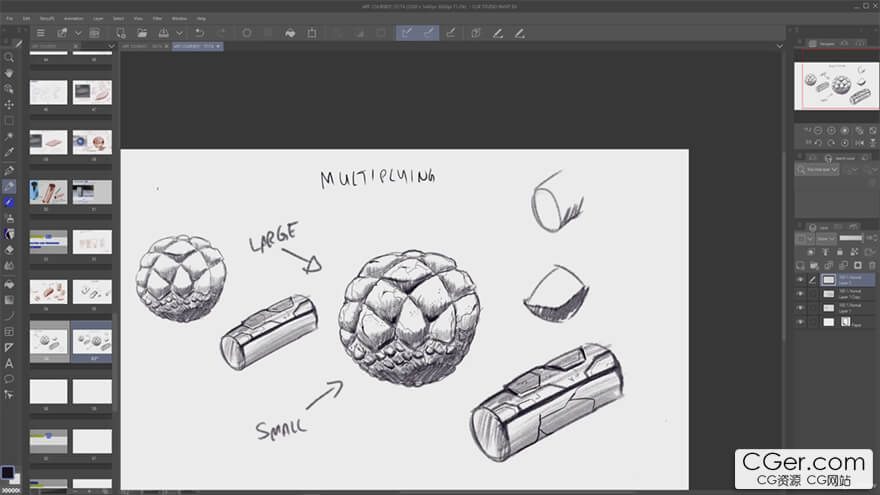Select the Move layer tool
The image size is (880, 495).
click(9, 104)
